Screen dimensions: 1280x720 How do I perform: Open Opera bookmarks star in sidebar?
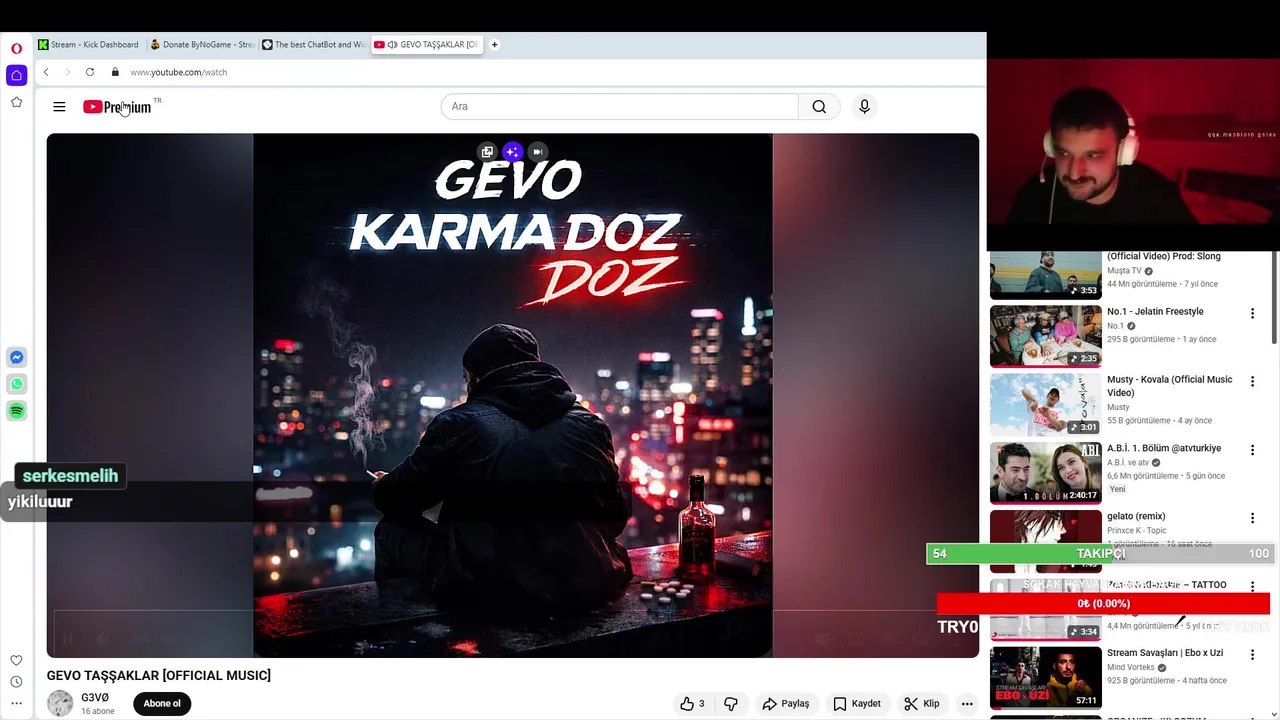pyautogui.click(x=16, y=102)
